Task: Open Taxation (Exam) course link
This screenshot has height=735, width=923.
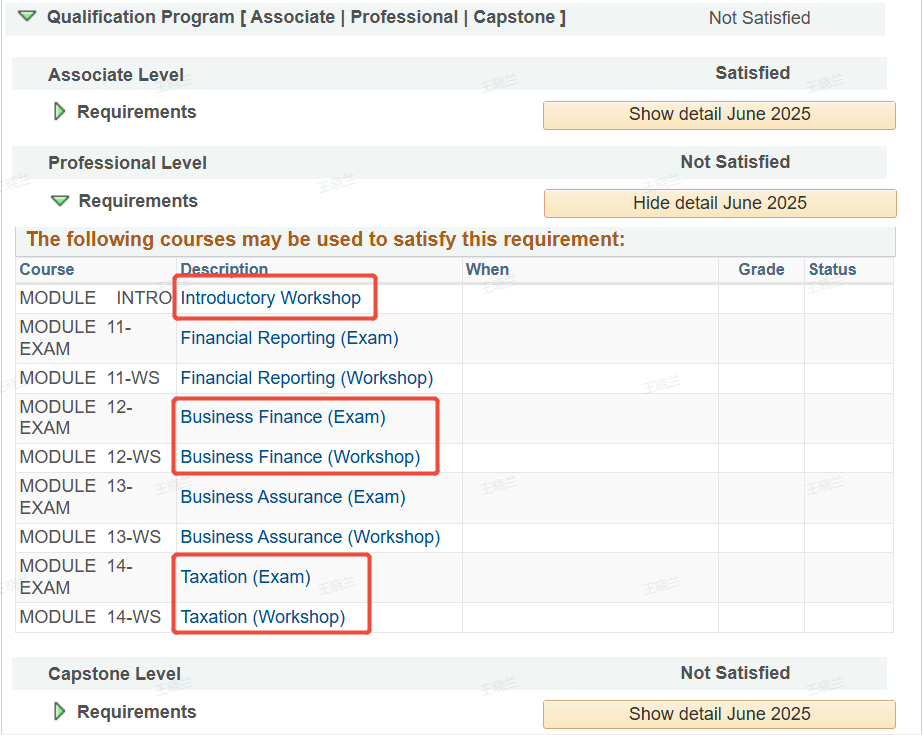Action: (245, 577)
